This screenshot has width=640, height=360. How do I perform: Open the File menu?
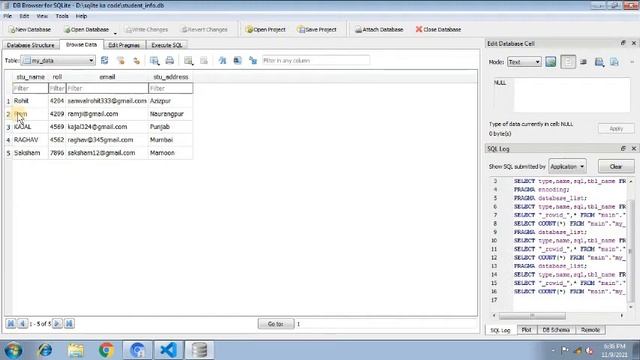[8, 16]
